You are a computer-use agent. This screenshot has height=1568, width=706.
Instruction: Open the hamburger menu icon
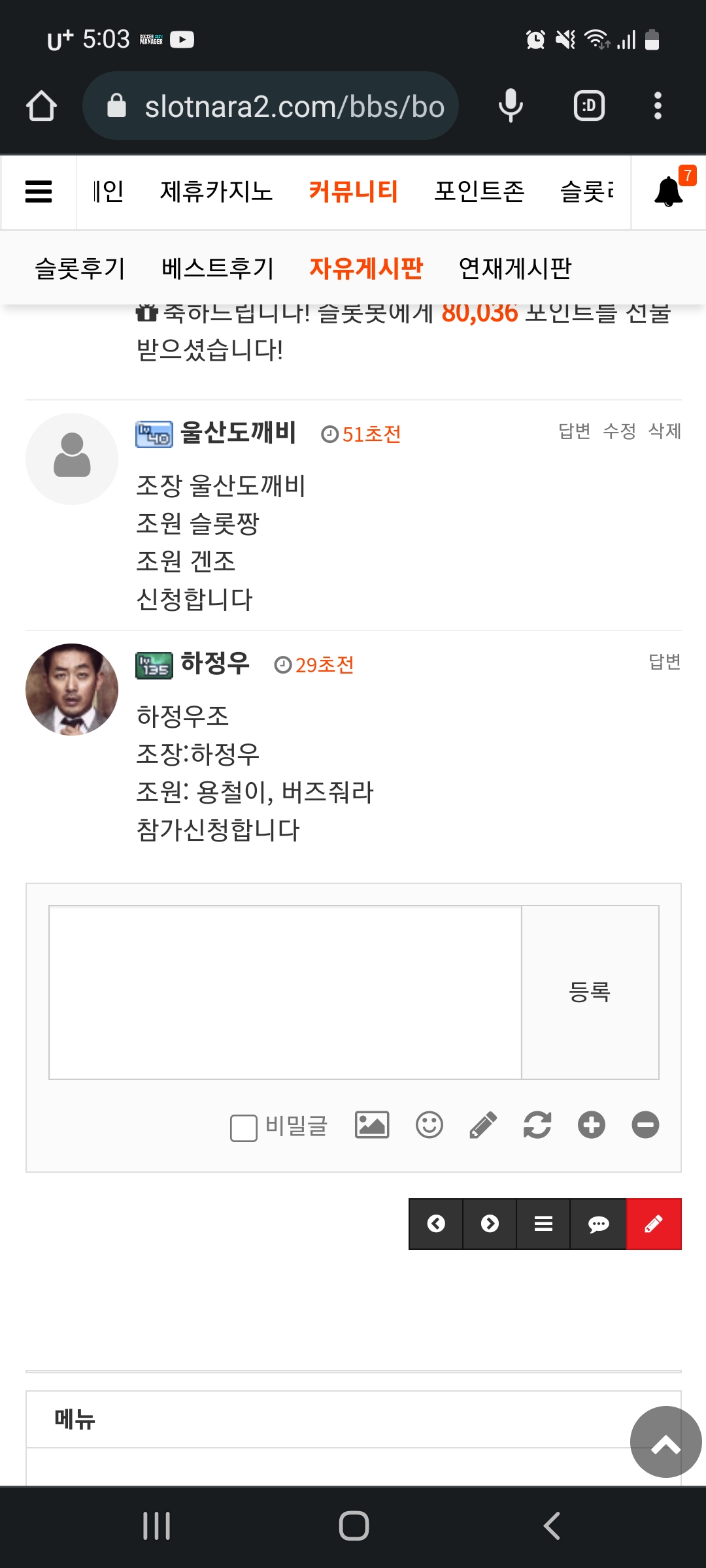point(39,192)
